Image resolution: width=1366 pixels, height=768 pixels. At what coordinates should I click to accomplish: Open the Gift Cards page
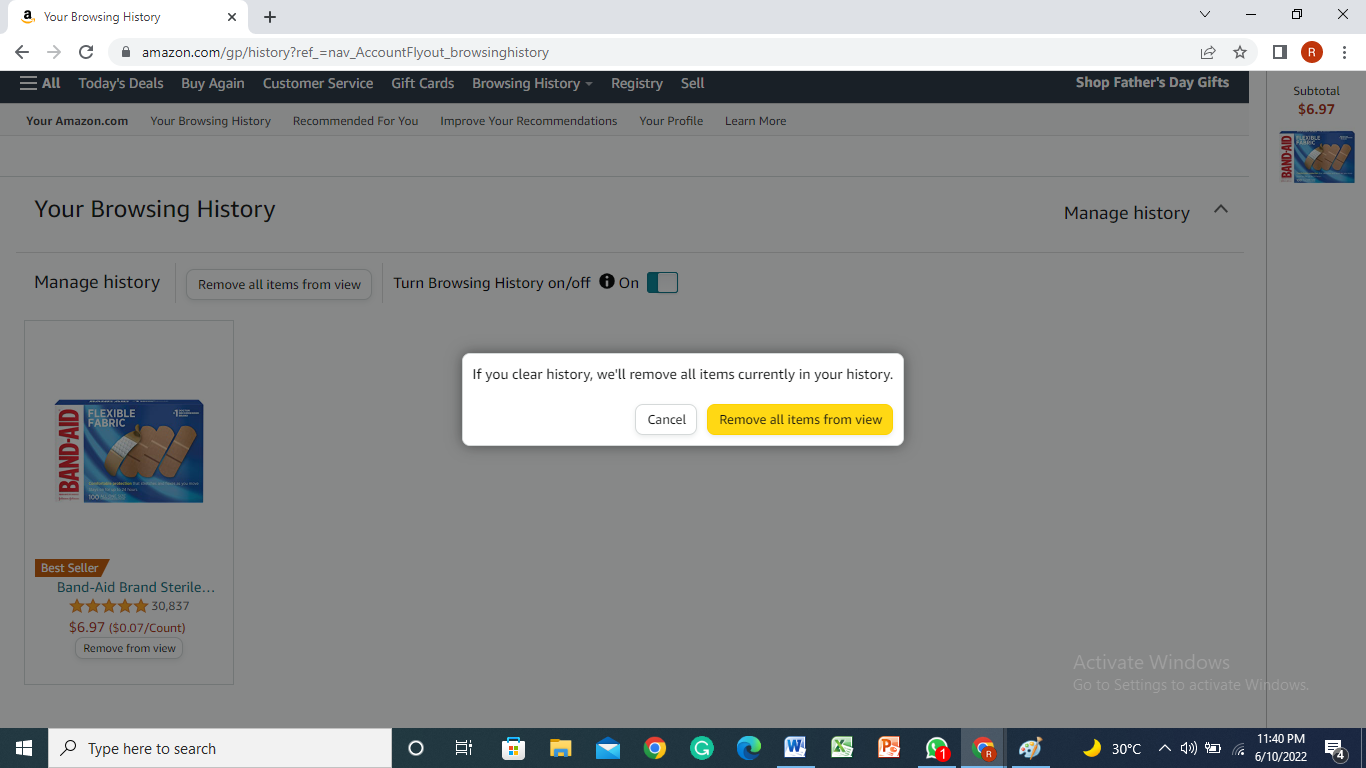(x=423, y=83)
